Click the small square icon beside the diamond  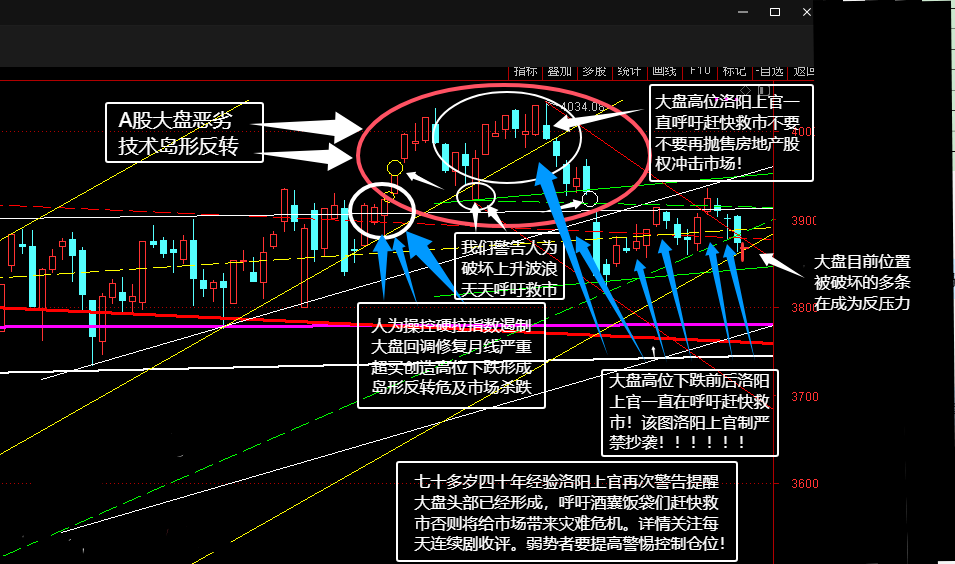tap(764, 91)
